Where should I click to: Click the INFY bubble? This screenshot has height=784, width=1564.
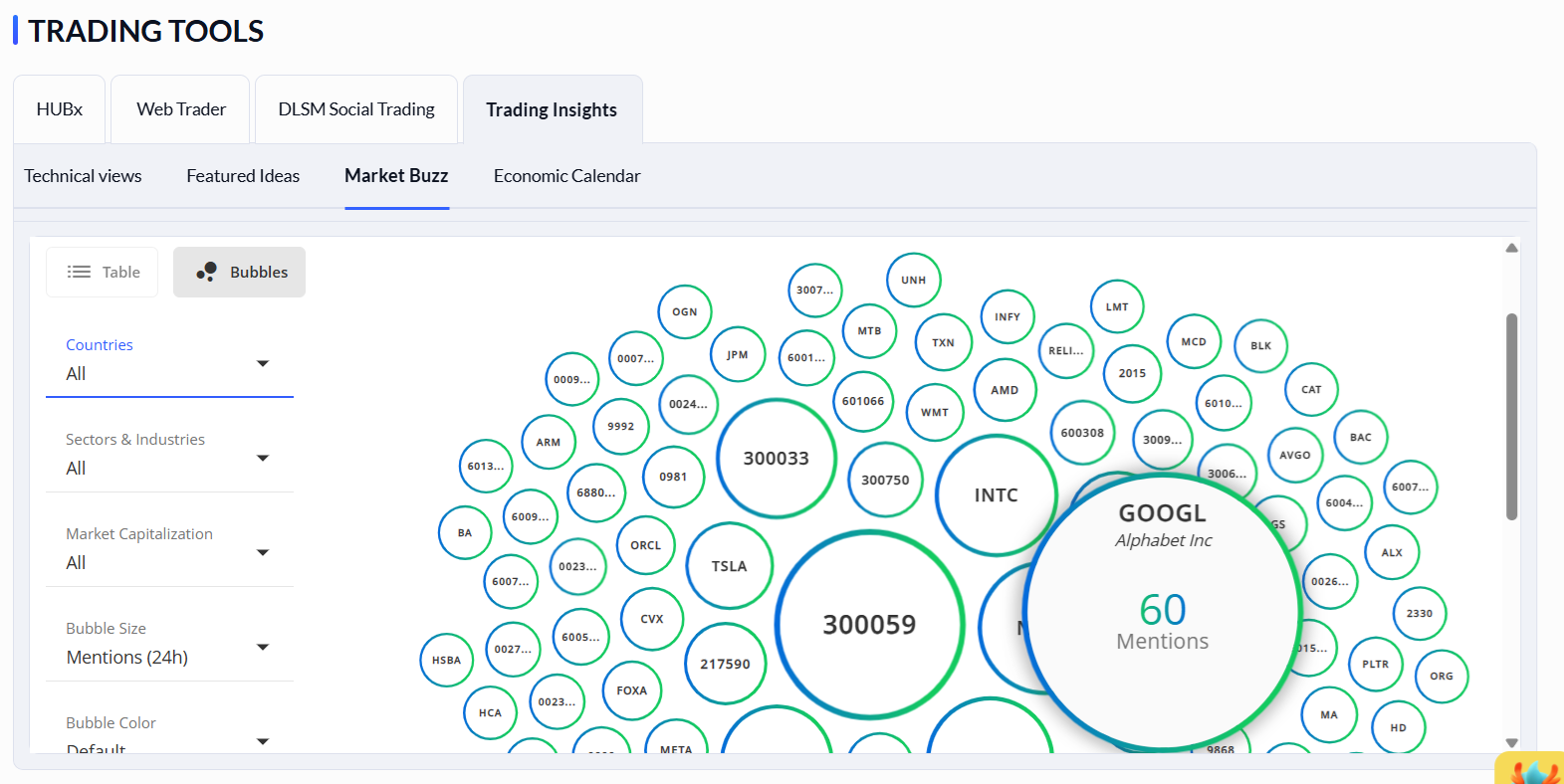point(1007,316)
